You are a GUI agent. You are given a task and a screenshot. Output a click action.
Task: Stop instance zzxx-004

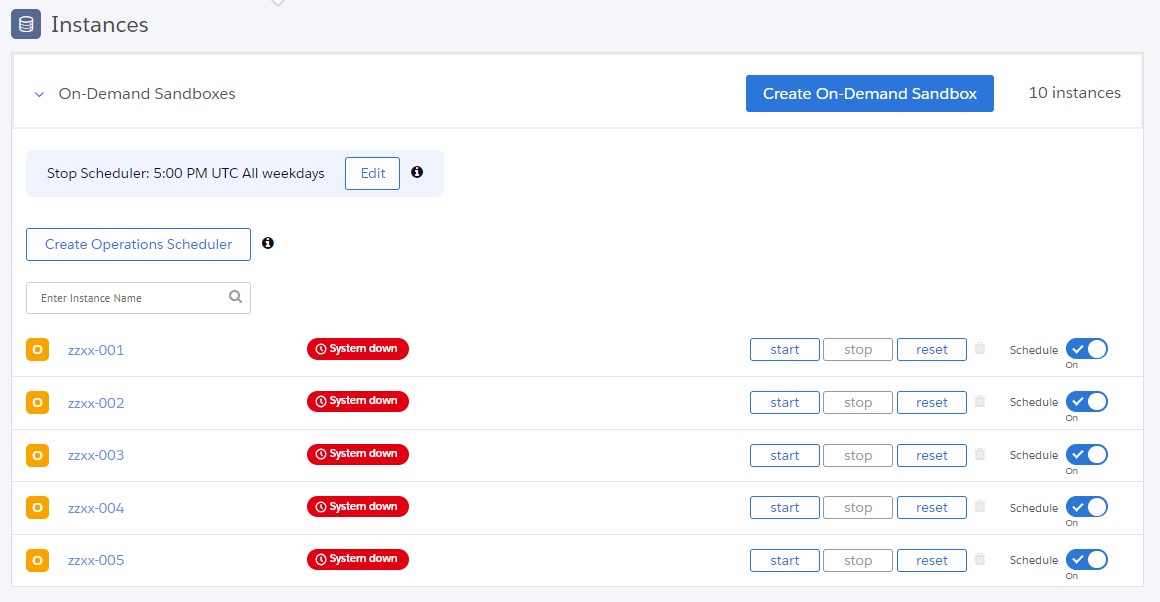click(858, 507)
